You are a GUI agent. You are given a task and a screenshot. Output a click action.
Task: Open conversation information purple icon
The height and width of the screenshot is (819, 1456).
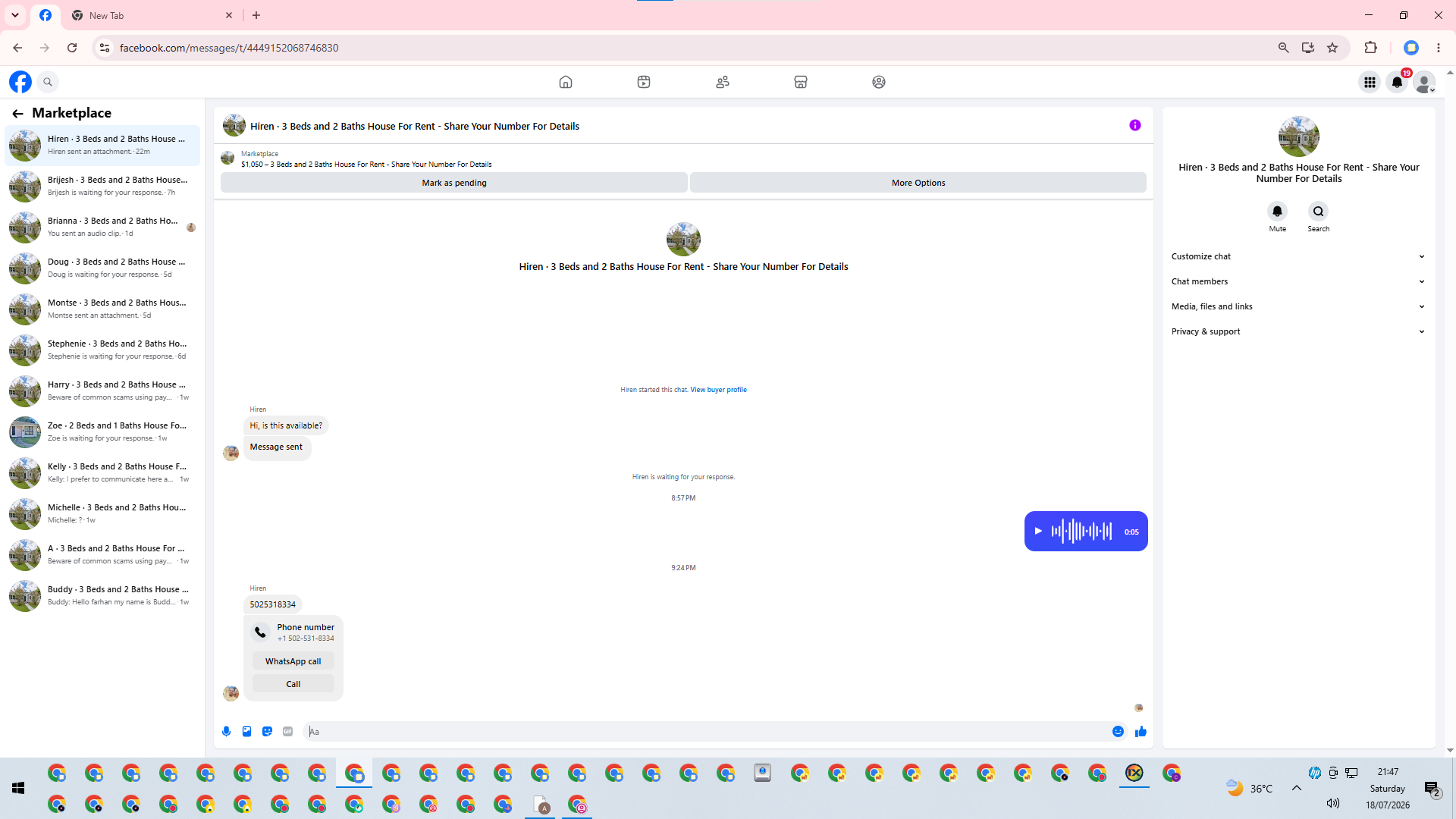tap(1135, 125)
